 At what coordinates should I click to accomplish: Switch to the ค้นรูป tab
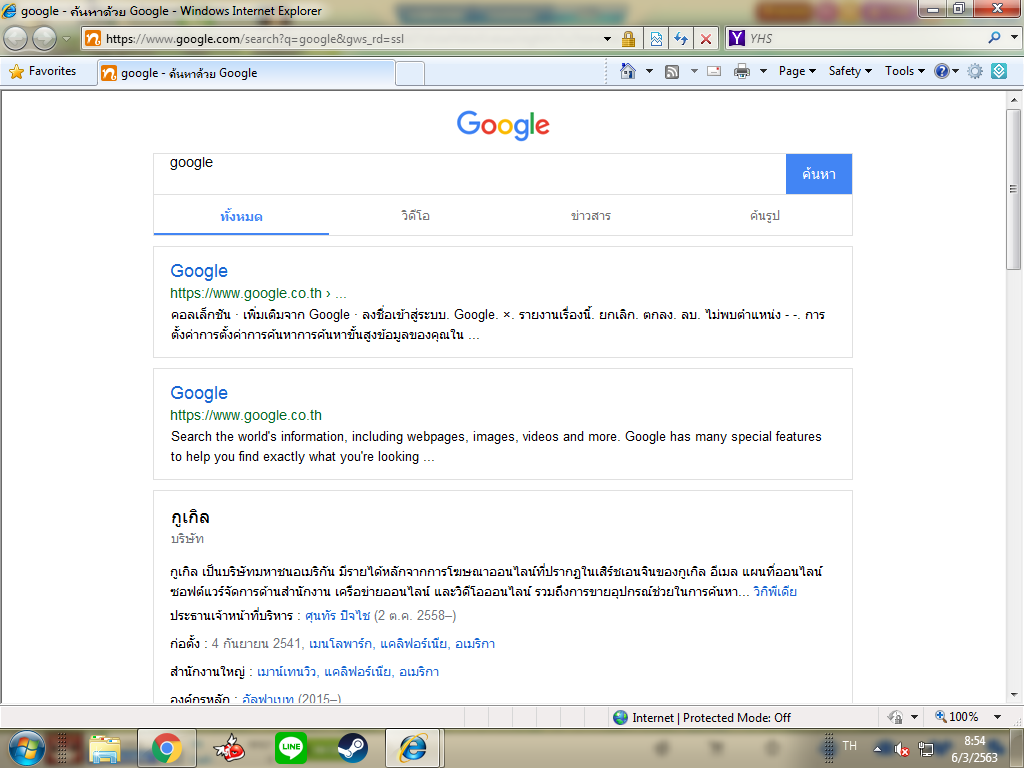pyautogui.click(x=765, y=216)
